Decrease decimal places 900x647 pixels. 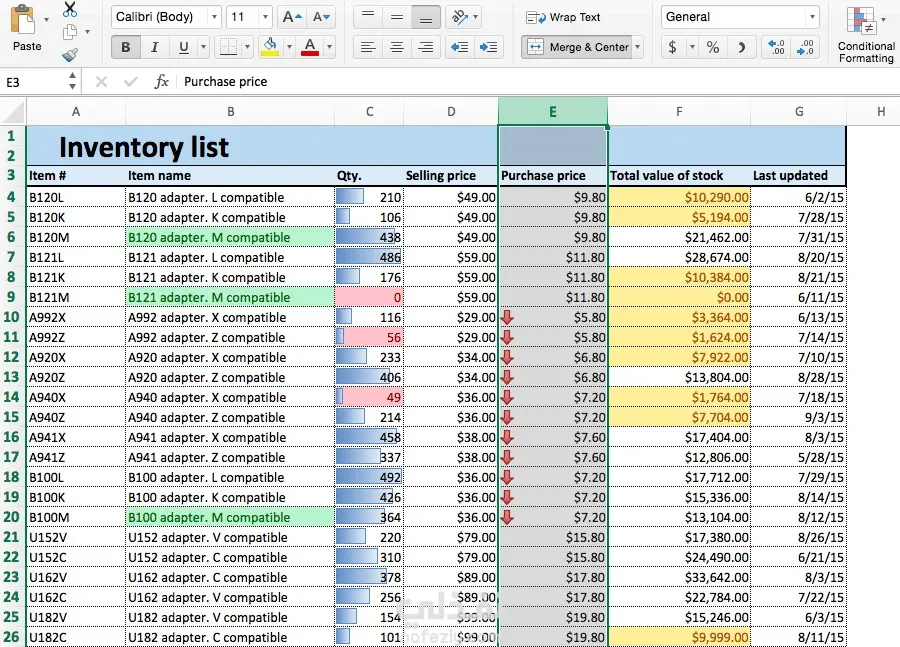coord(805,47)
